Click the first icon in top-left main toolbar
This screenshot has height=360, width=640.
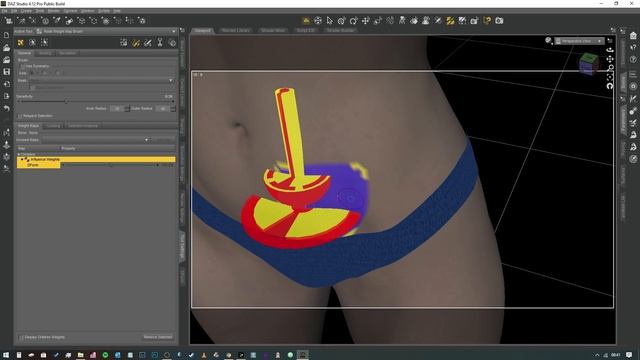(x=8, y=20)
